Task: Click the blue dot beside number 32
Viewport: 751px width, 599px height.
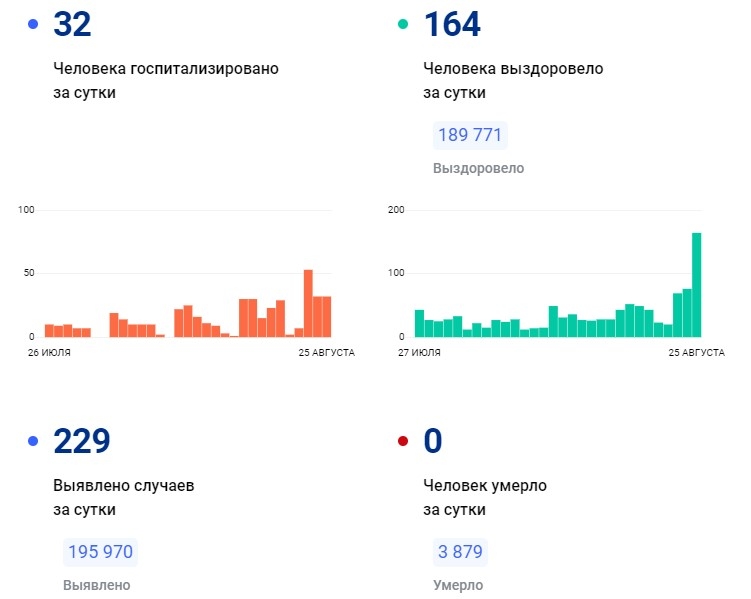Action: tap(33, 25)
